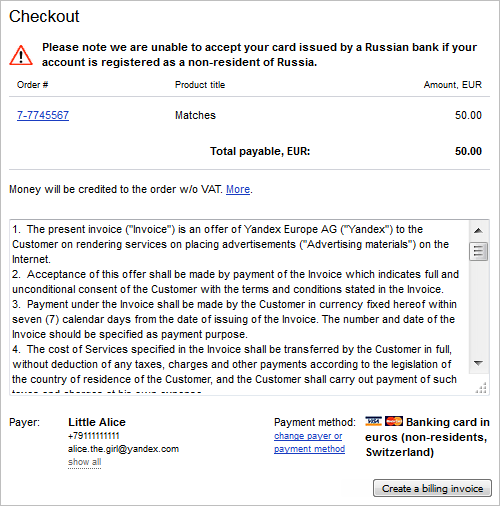Expand payer details with show all
Image resolution: width=500 pixels, height=506 pixels.
pyautogui.click(x=84, y=462)
